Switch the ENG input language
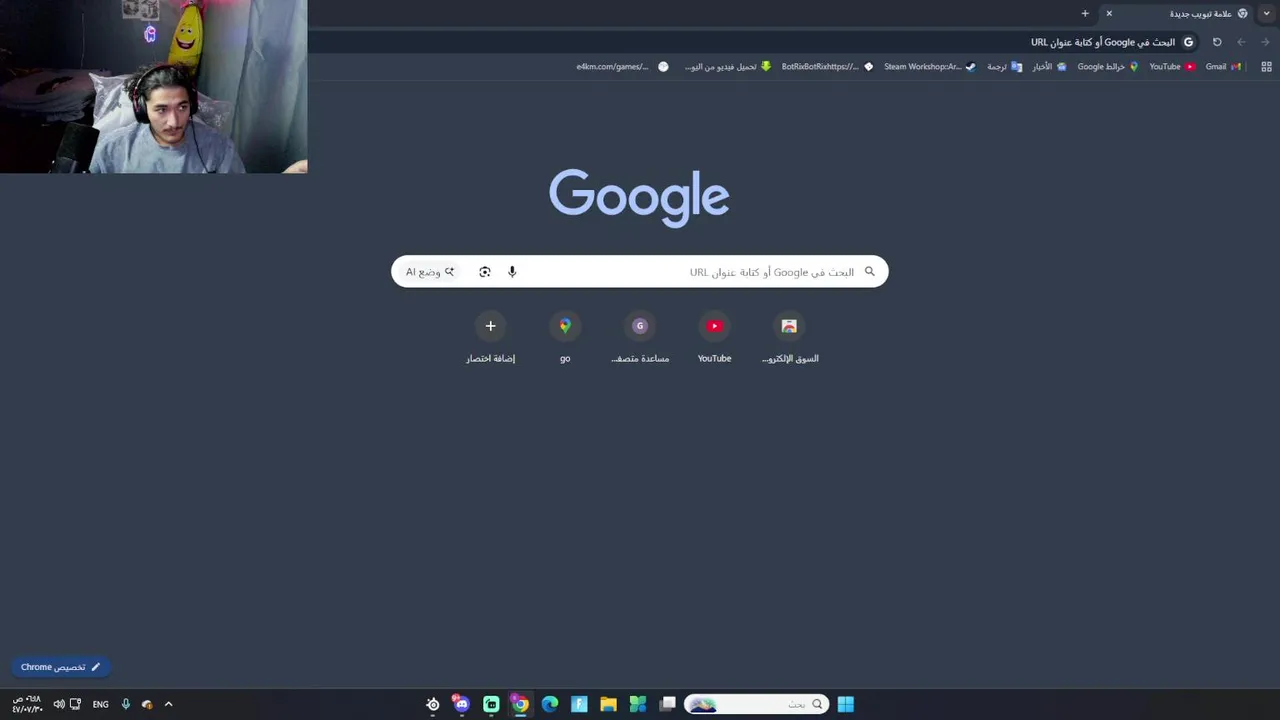This screenshot has width=1280, height=720. (100, 704)
